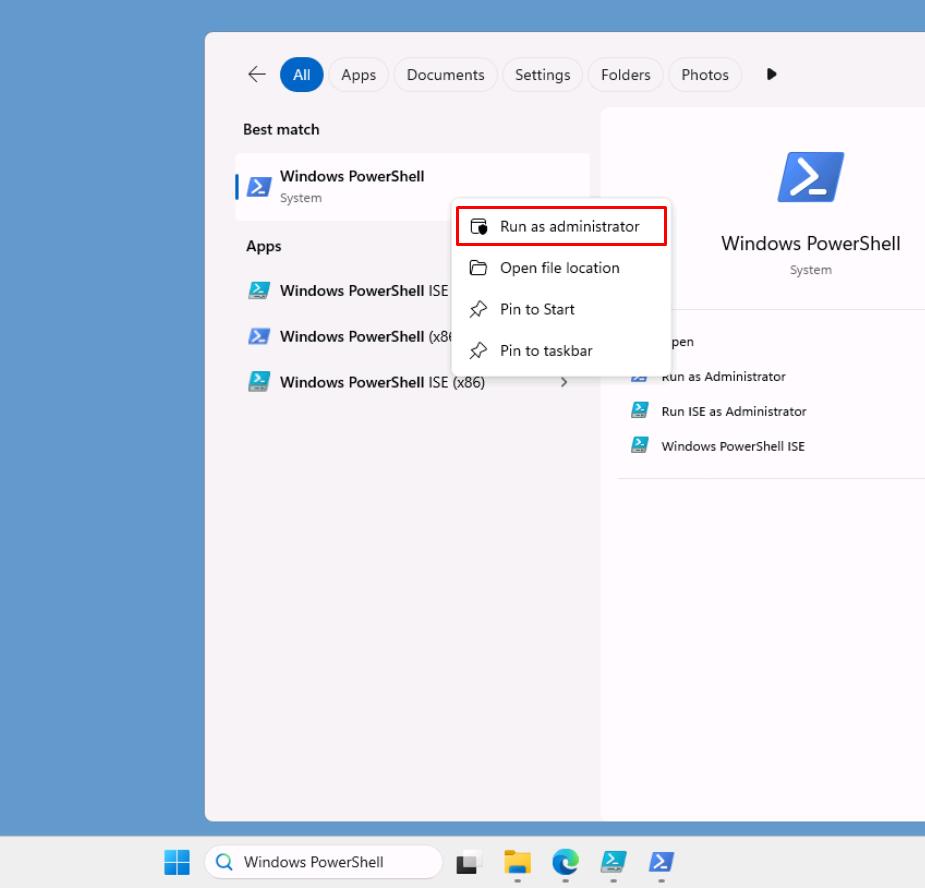Expand Windows PowerShell ISE (x86) chevron
This screenshot has width=925, height=888.
click(x=564, y=382)
